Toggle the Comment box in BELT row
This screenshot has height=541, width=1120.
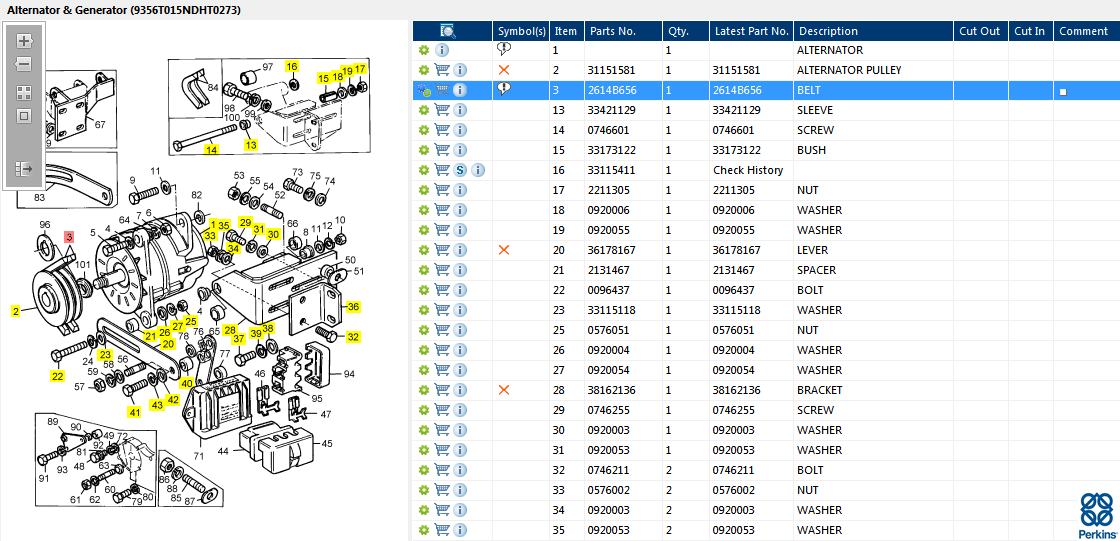pos(1063,91)
